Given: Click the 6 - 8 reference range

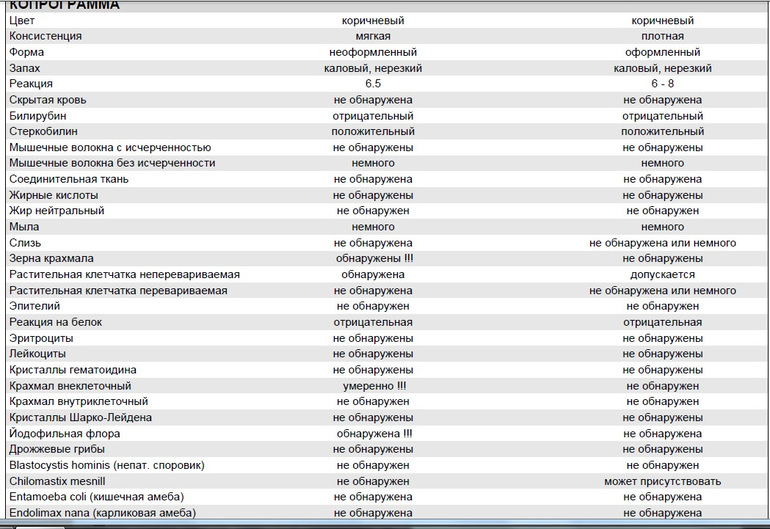Looking at the screenshot, I should 662,84.
